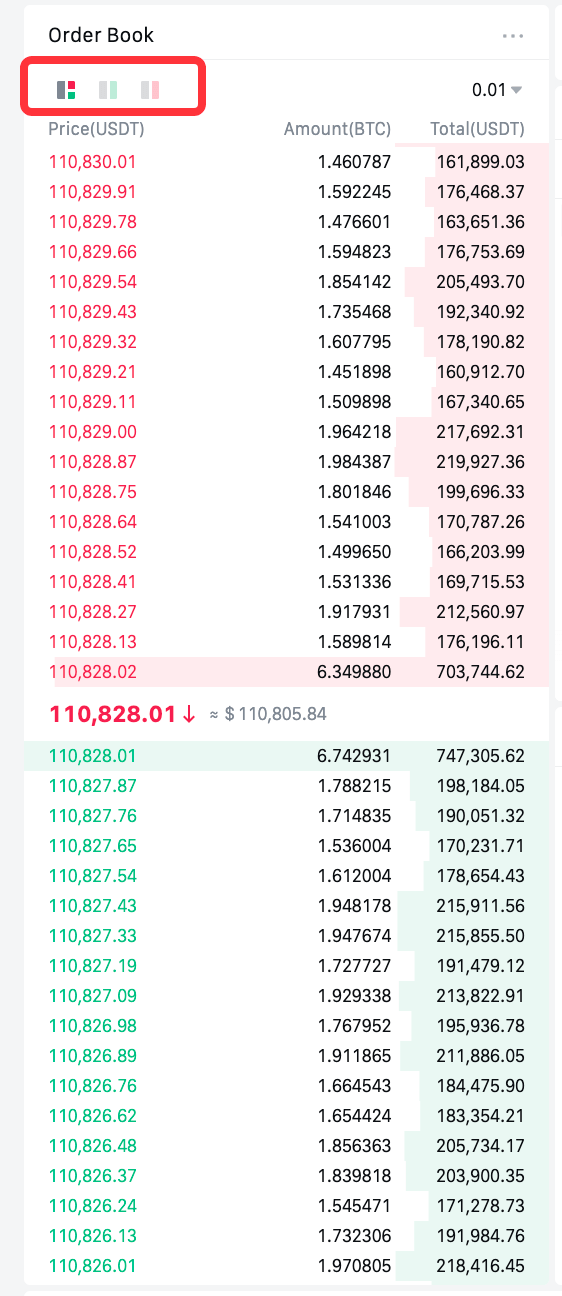The image size is (562, 1296).
Task: Click the Amount(BTC) column header
Action: pyautogui.click(x=337, y=129)
